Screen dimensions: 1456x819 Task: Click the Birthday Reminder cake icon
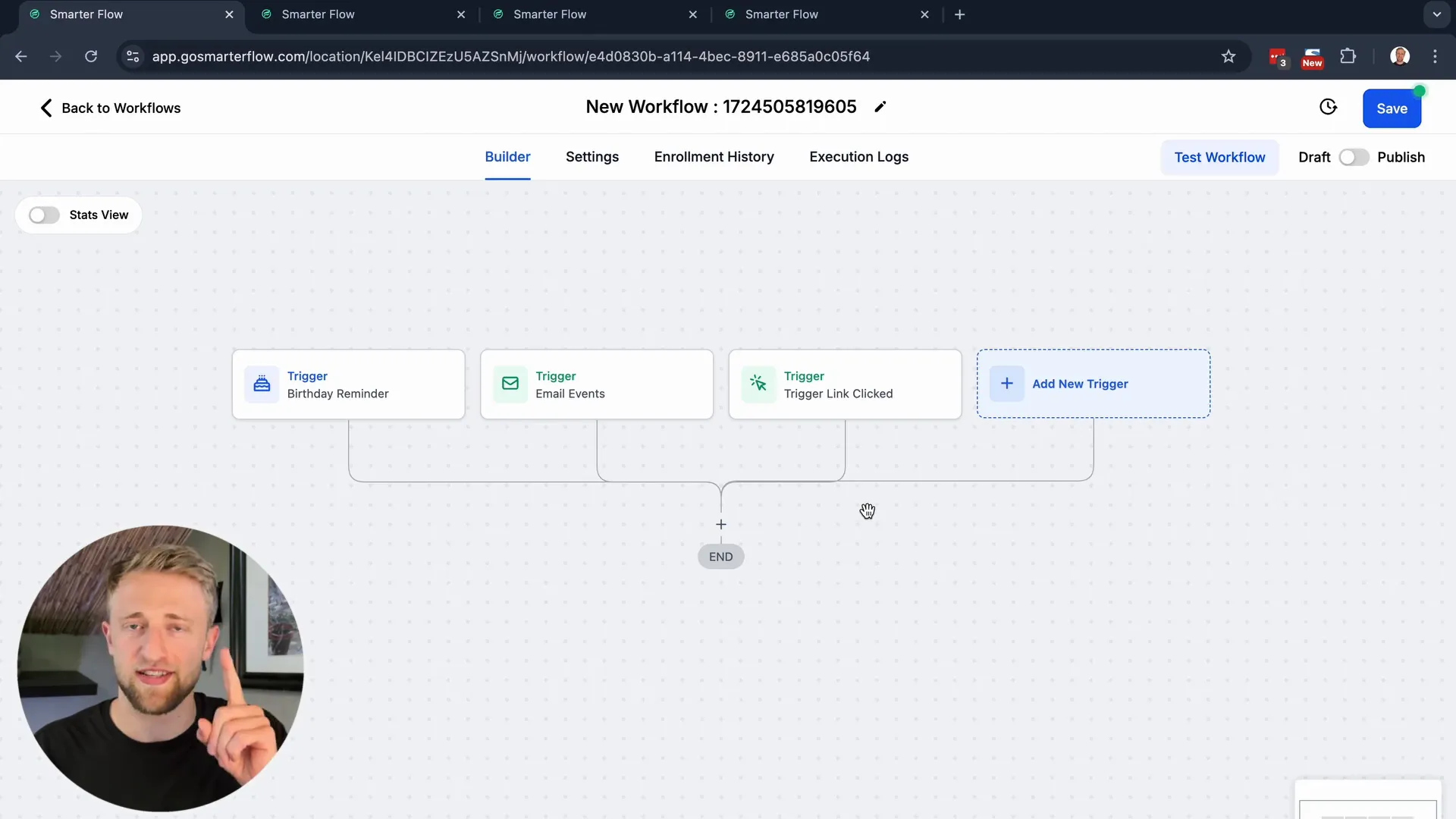click(x=262, y=384)
